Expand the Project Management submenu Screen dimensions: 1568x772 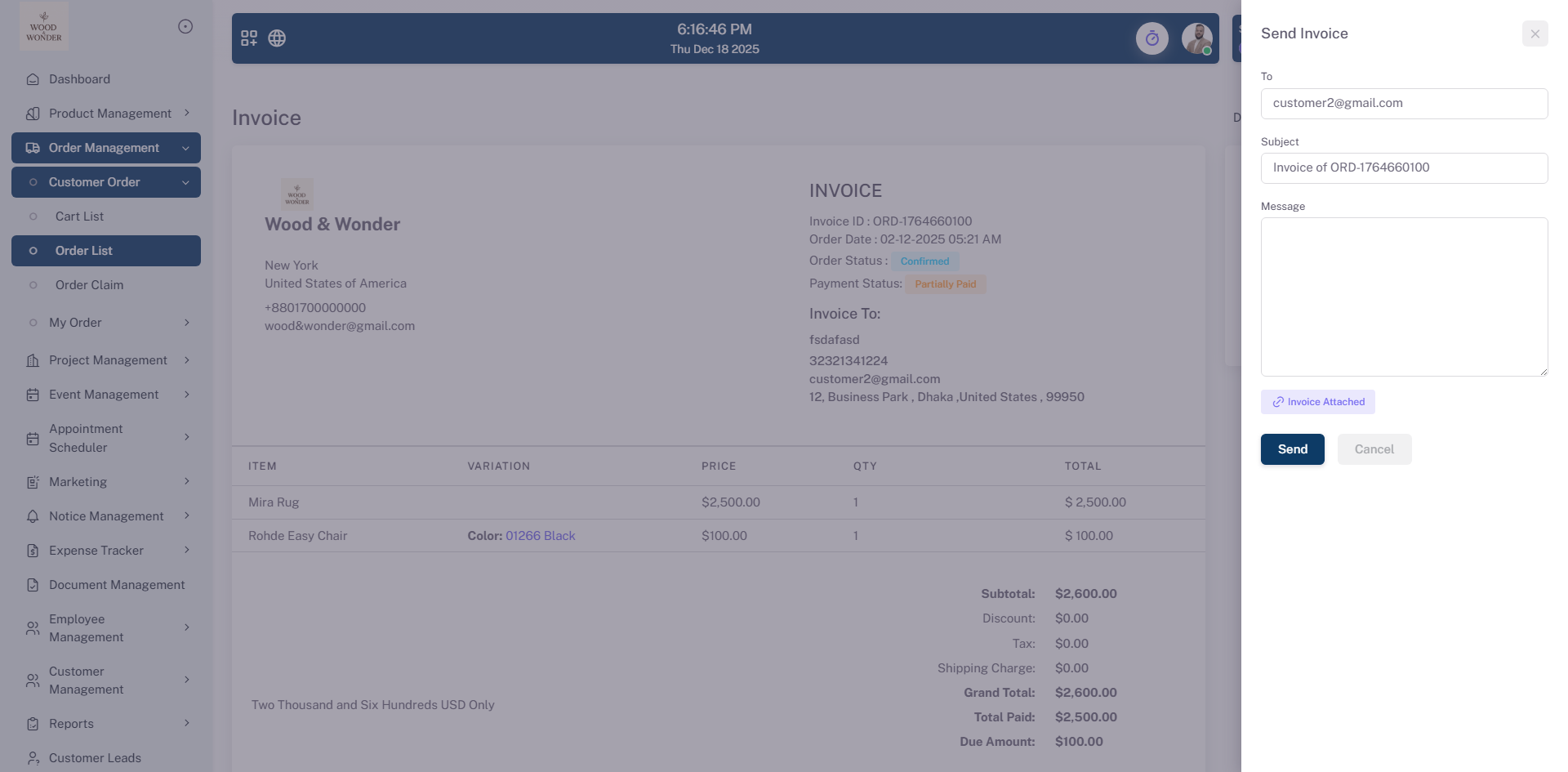tap(106, 360)
